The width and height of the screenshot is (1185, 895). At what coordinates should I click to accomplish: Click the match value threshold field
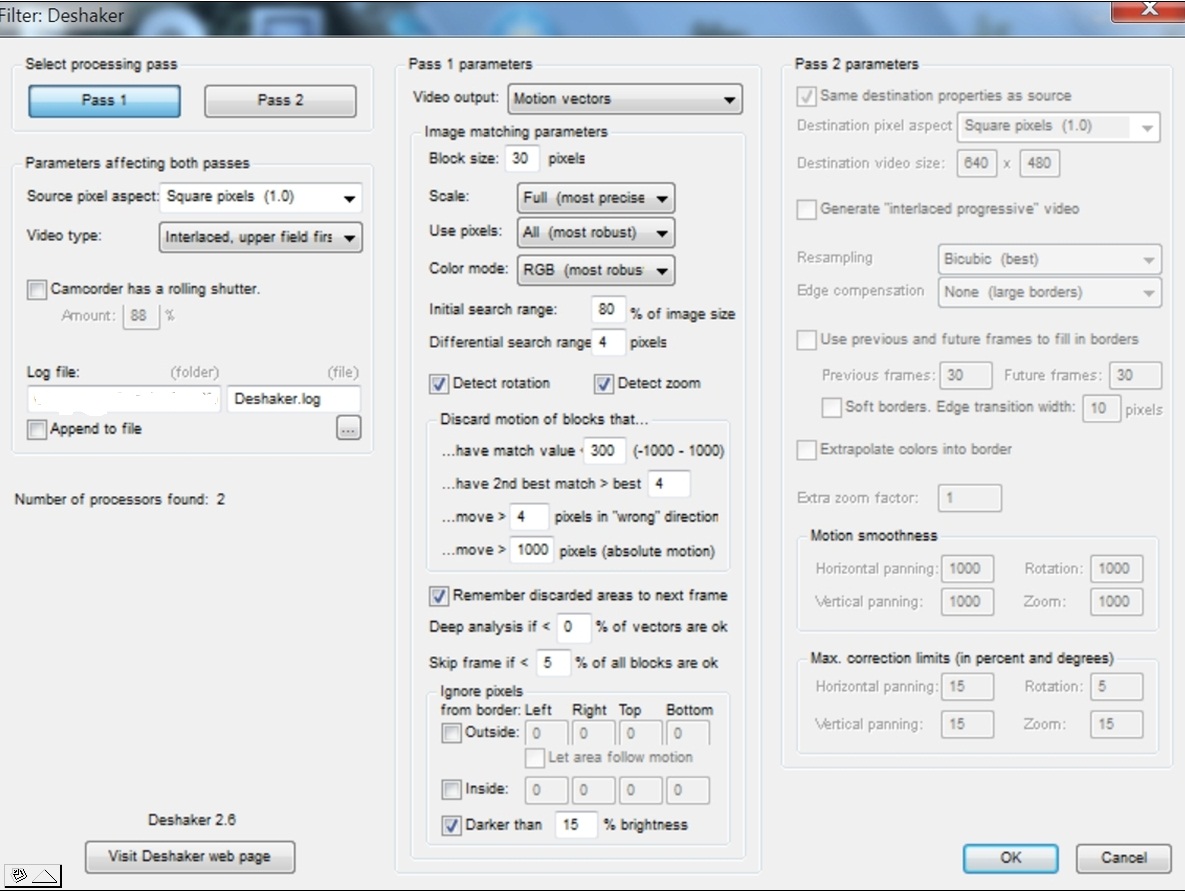point(605,451)
